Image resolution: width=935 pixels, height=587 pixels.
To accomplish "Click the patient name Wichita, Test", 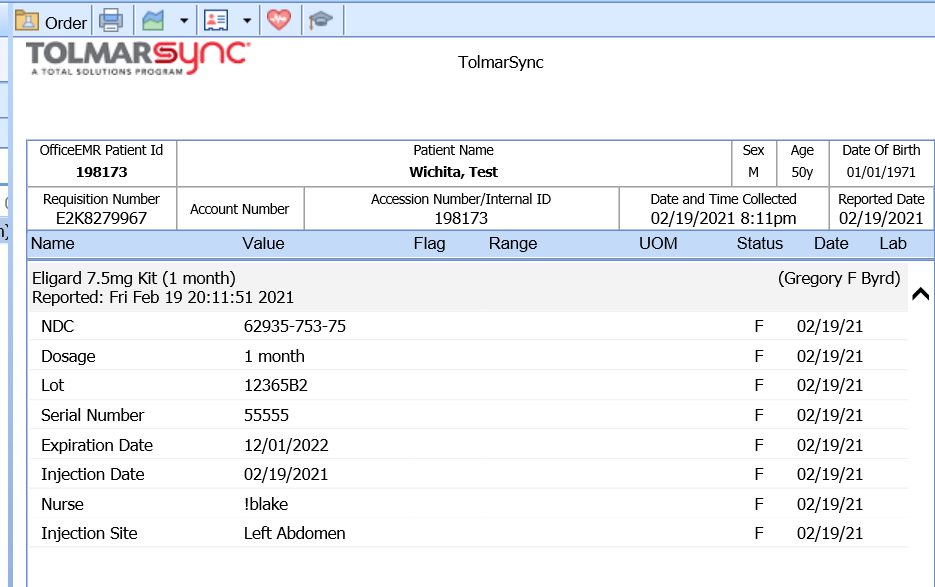I will coord(453,172).
